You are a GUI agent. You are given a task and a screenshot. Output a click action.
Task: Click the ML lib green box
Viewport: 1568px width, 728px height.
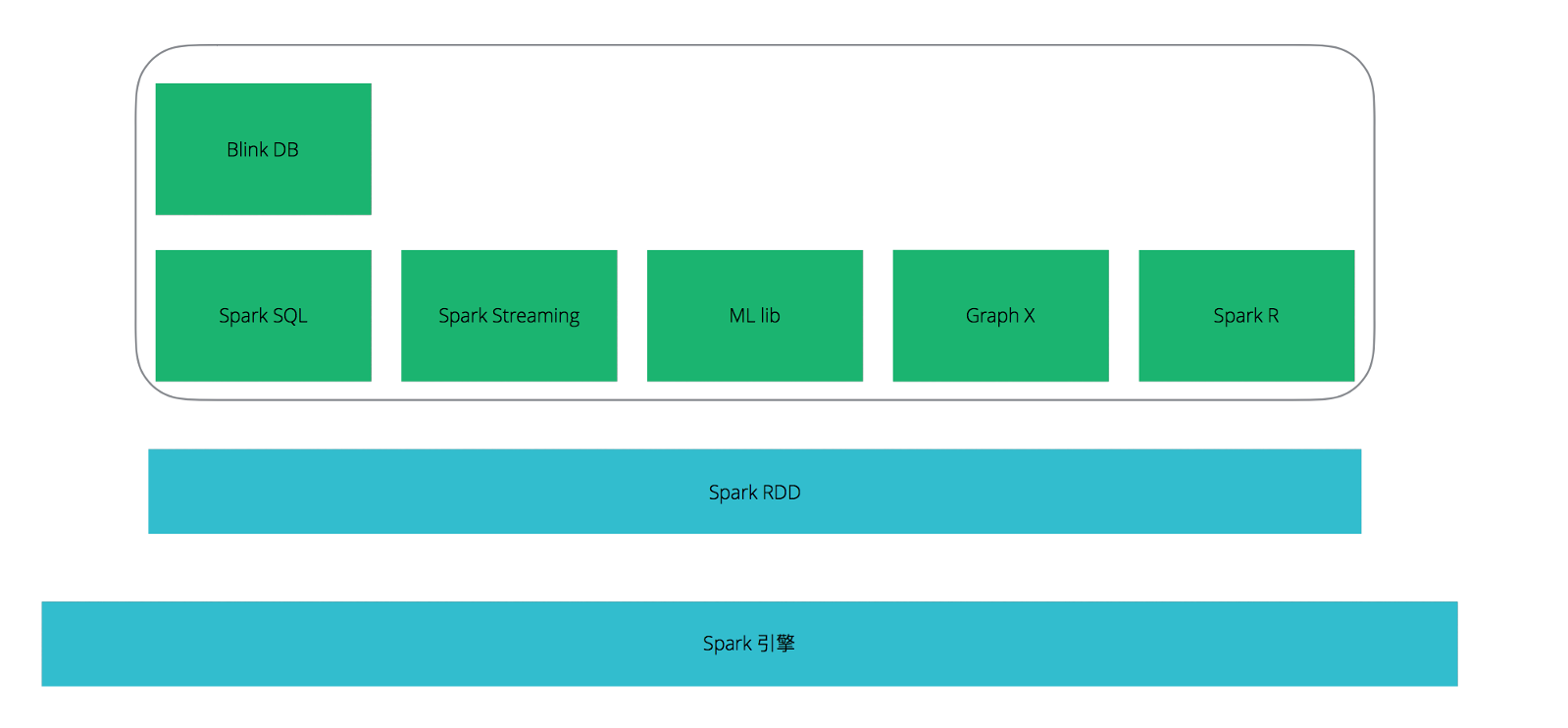click(755, 315)
